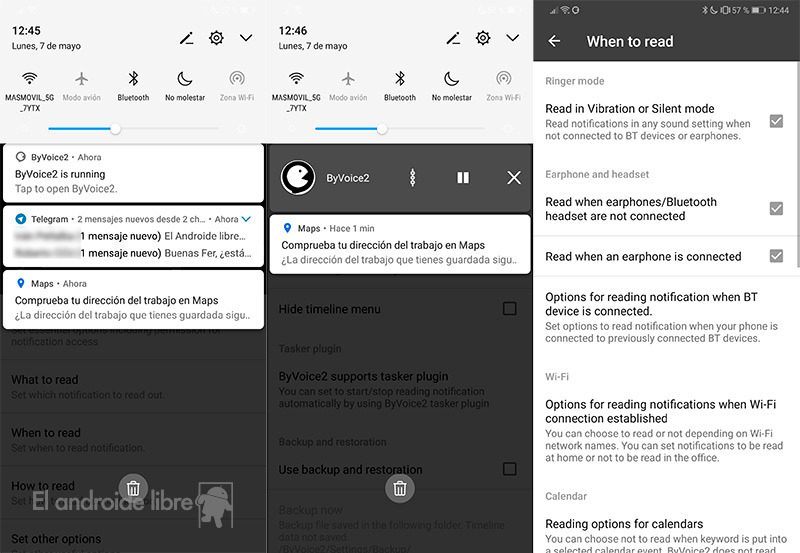The image size is (800, 553).
Task: Go back using the When to read header arrow
Action: coord(555,41)
